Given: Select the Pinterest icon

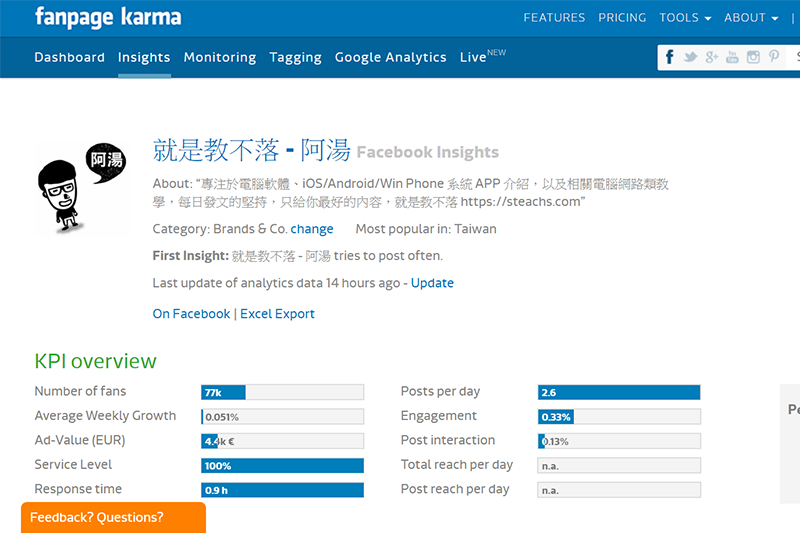Looking at the screenshot, I should click(774, 57).
